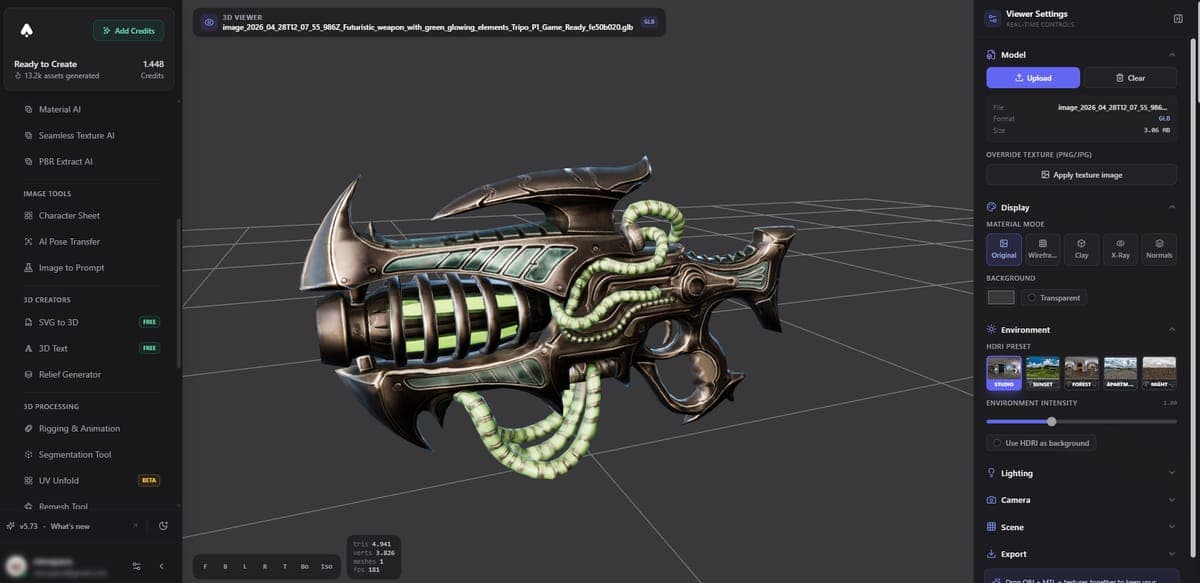Select Normals material mode
The width and height of the screenshot is (1200, 583).
tap(1159, 249)
